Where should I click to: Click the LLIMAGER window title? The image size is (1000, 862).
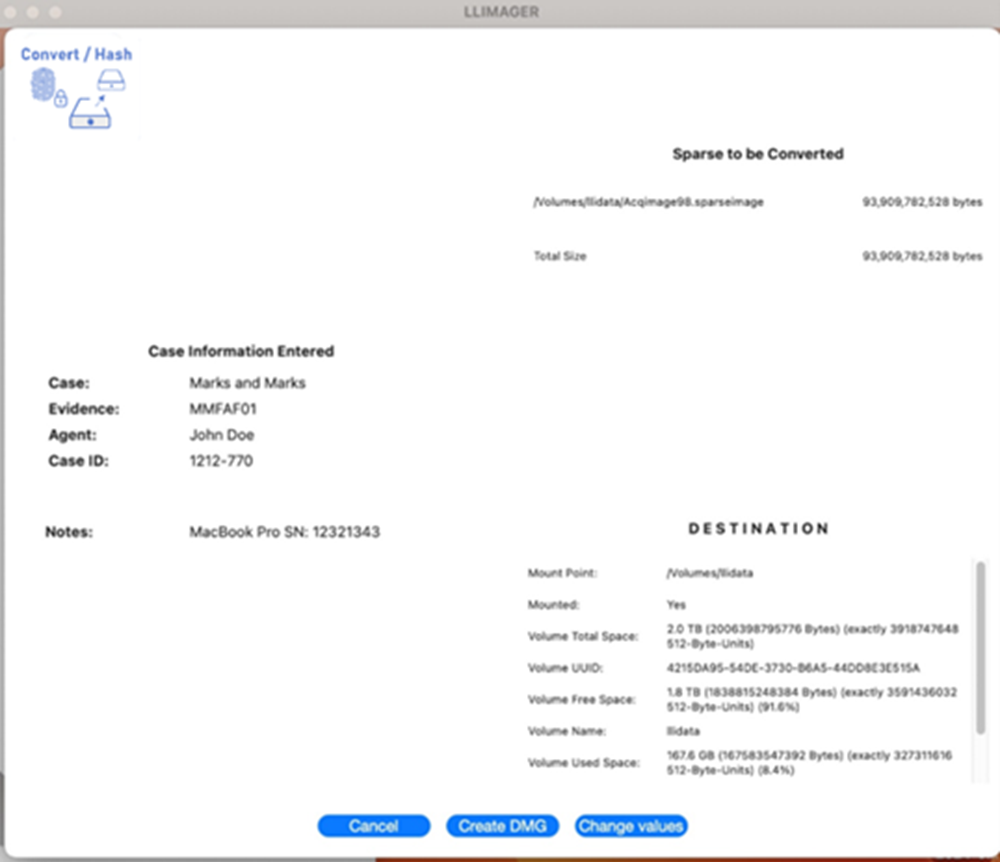point(500,12)
